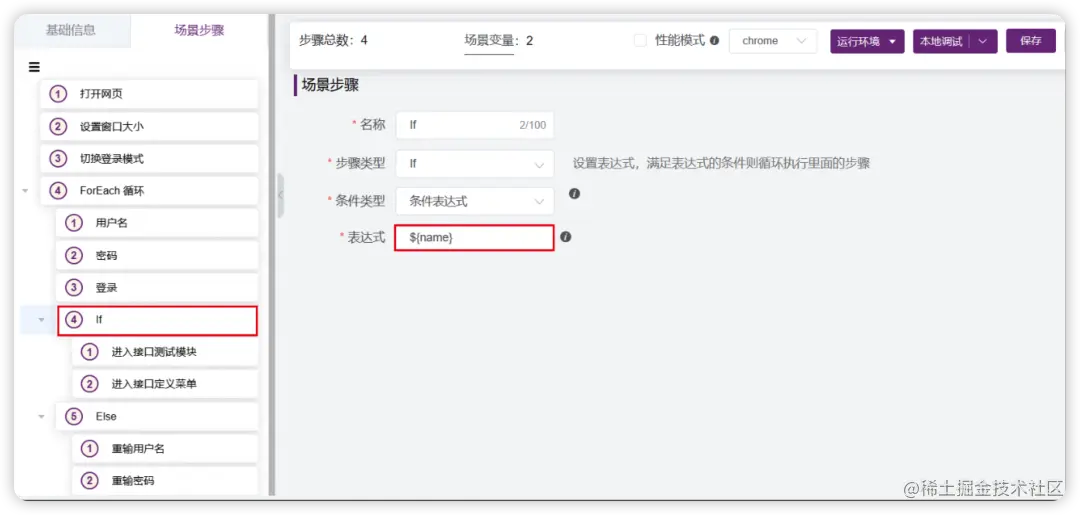Click info icon beside 性能模式
Viewport: 1080px width, 515px height.
(x=714, y=41)
